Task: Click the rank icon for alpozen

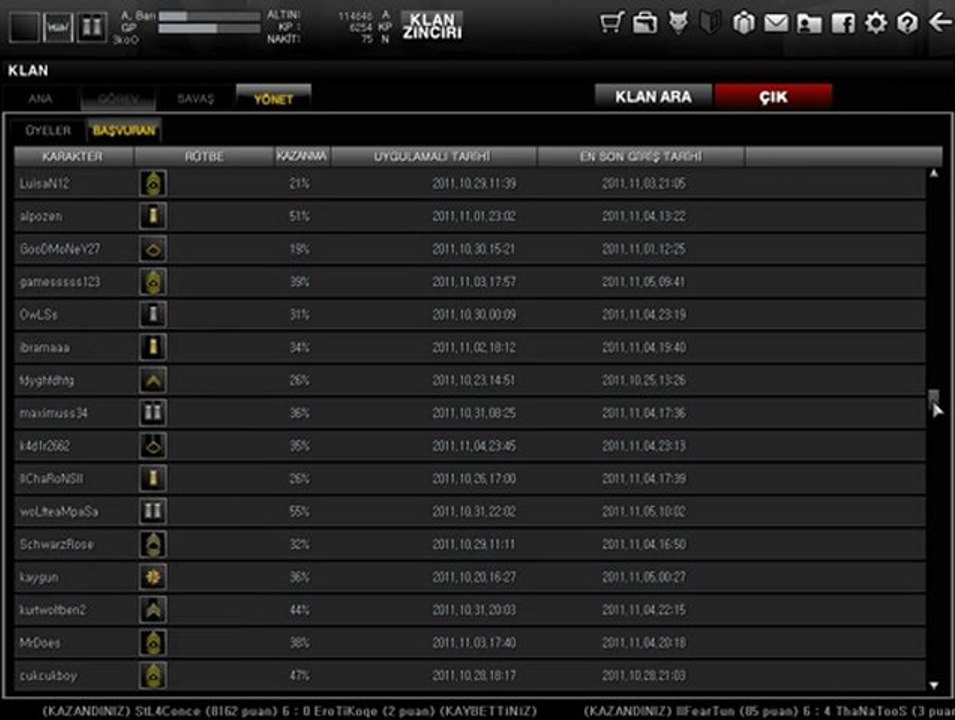Action: tap(153, 216)
